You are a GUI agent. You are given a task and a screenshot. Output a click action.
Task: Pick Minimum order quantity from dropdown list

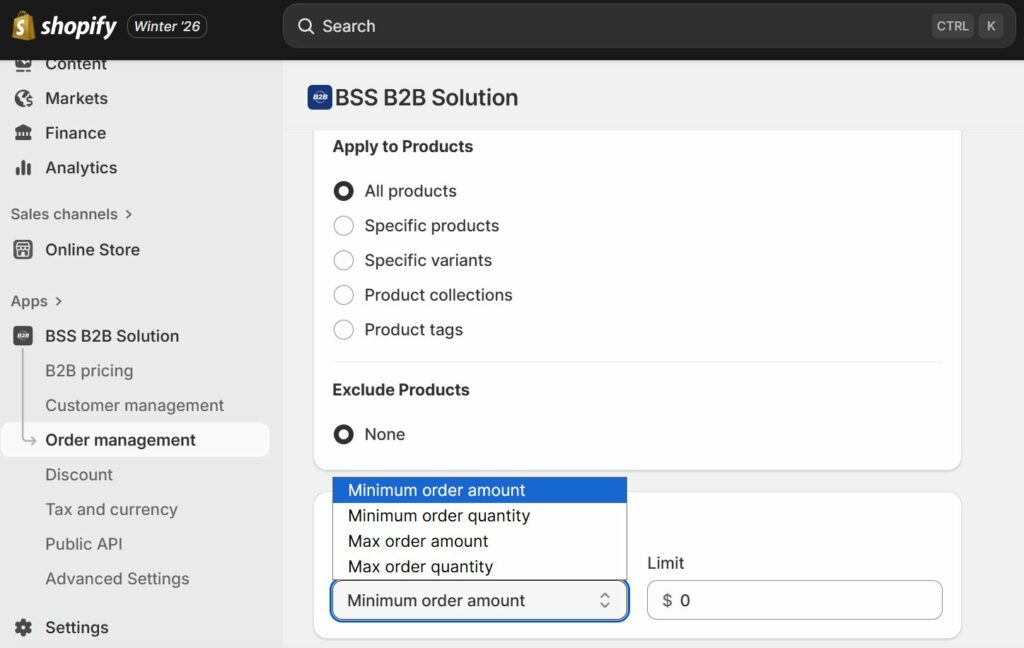(x=479, y=515)
